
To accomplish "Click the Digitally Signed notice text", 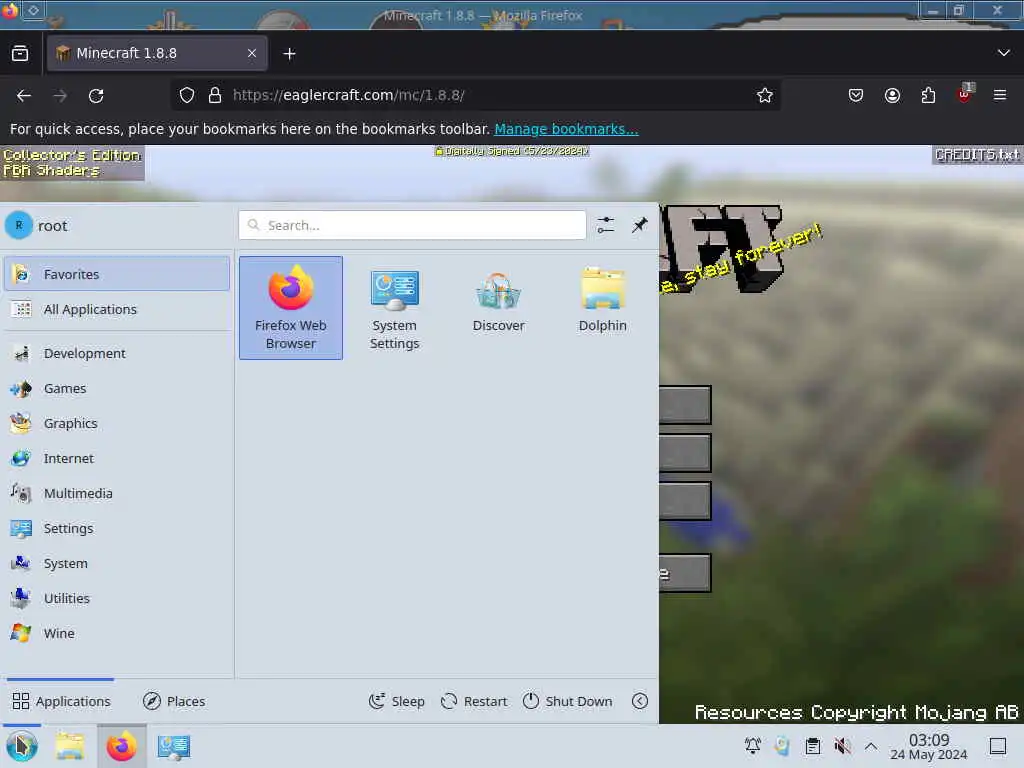I will [512, 151].
